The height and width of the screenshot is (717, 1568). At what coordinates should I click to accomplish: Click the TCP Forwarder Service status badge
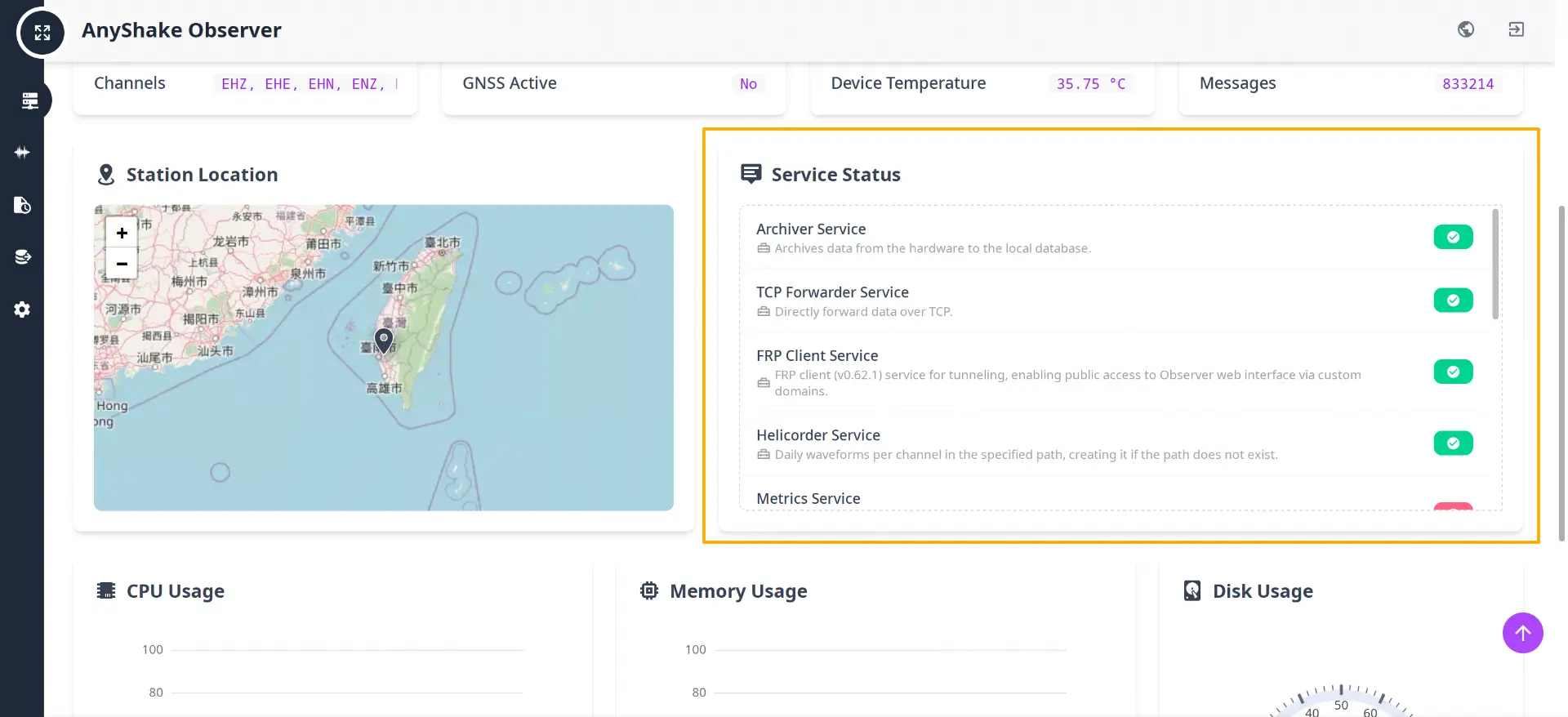[x=1453, y=300]
